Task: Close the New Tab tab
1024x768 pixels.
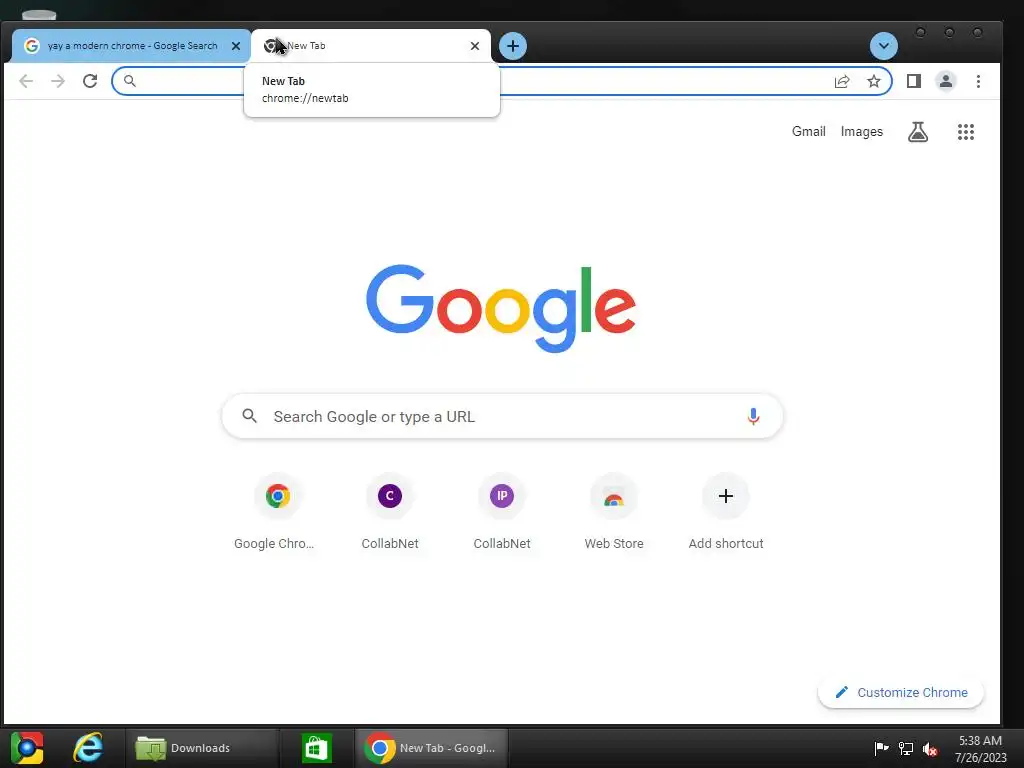Action: click(x=475, y=46)
